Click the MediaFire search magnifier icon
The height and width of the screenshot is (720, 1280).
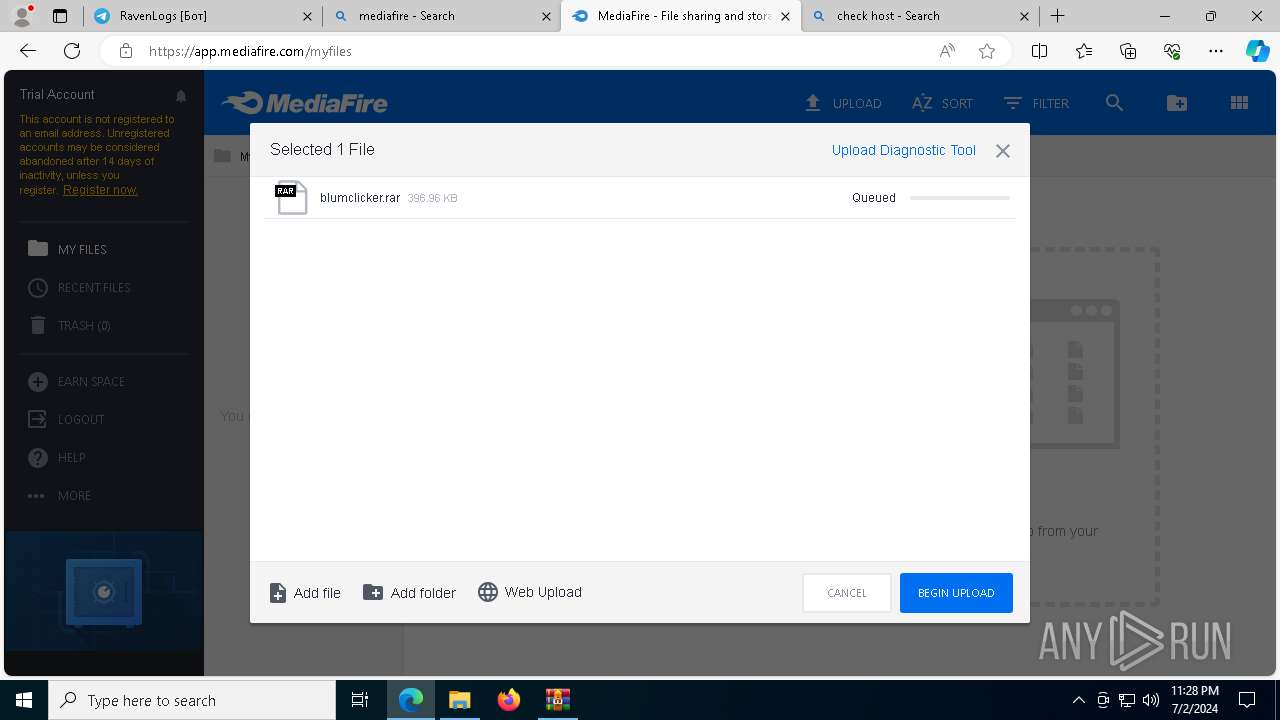coord(1114,103)
